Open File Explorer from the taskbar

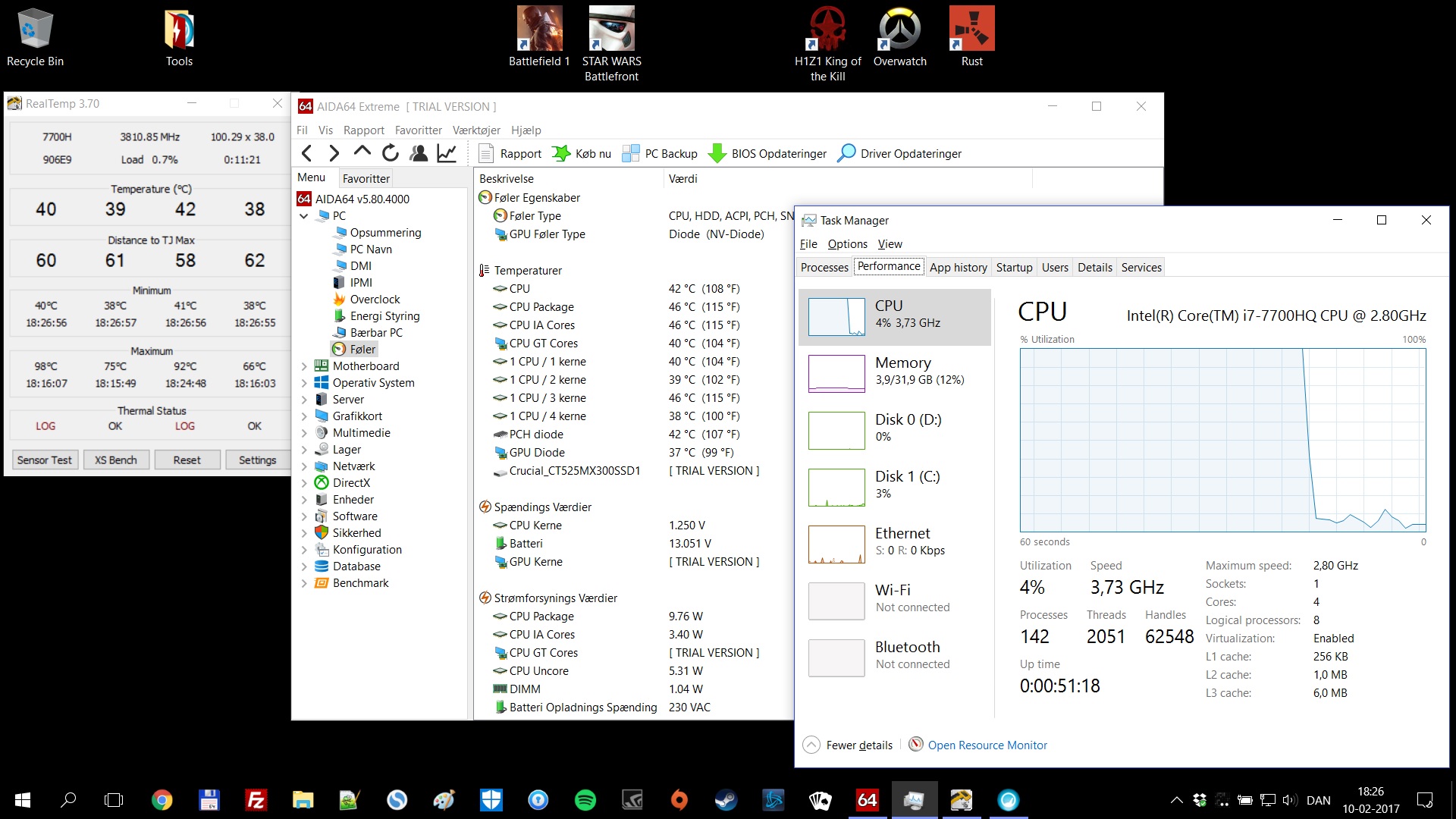303,800
